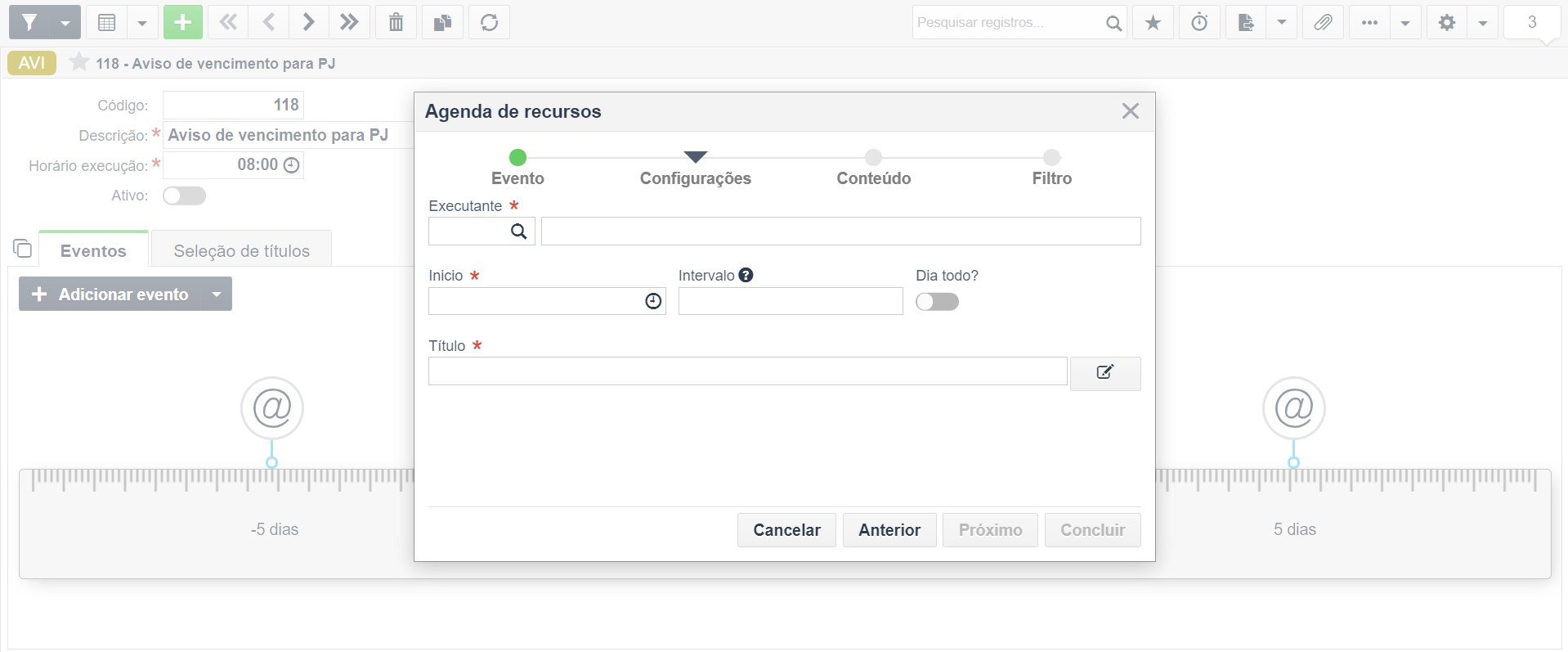Mark record 118 as favorite star
The image size is (1568, 652).
[x=79, y=62]
